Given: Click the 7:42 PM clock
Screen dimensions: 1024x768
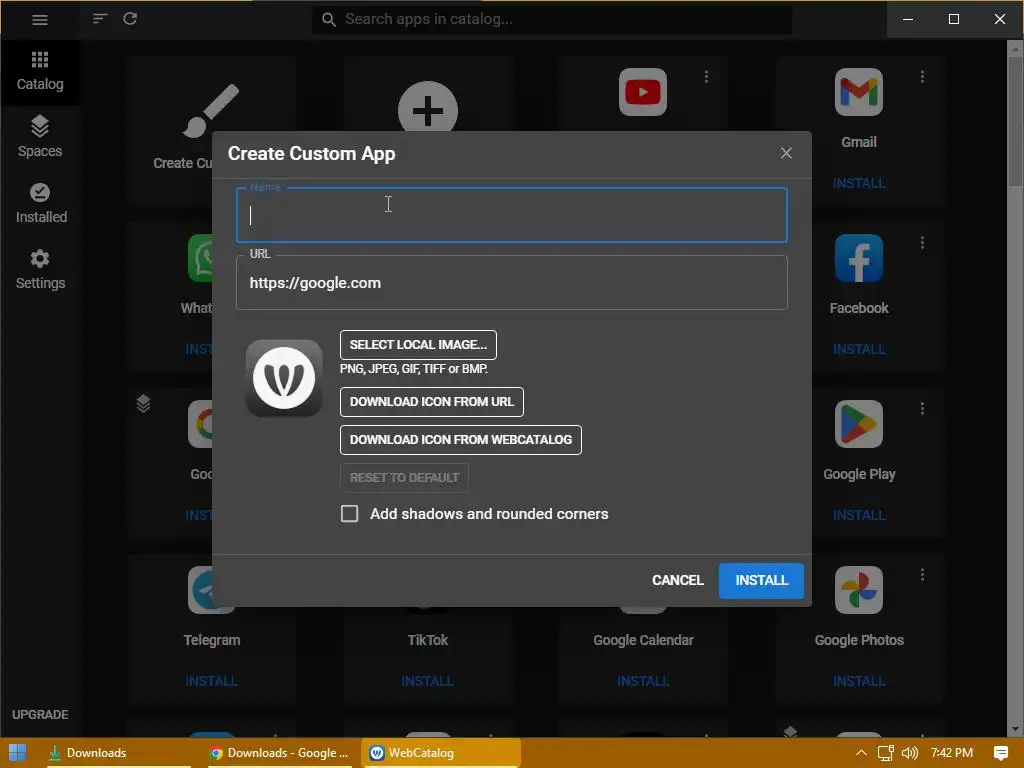Looking at the screenshot, I should (x=952, y=753).
